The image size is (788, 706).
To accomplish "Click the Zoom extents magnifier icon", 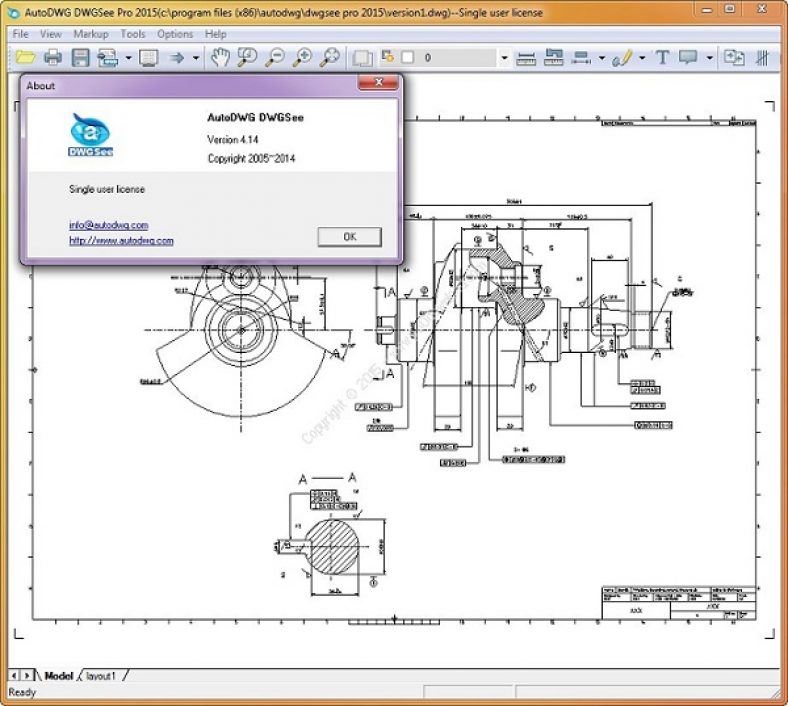I will tap(330, 57).
